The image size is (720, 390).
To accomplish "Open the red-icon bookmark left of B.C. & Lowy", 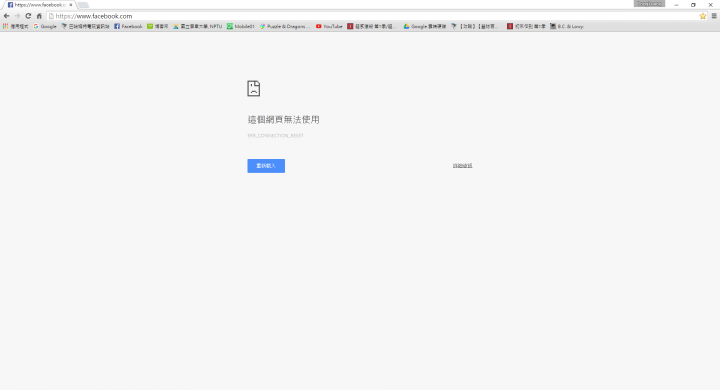I will coord(526,27).
